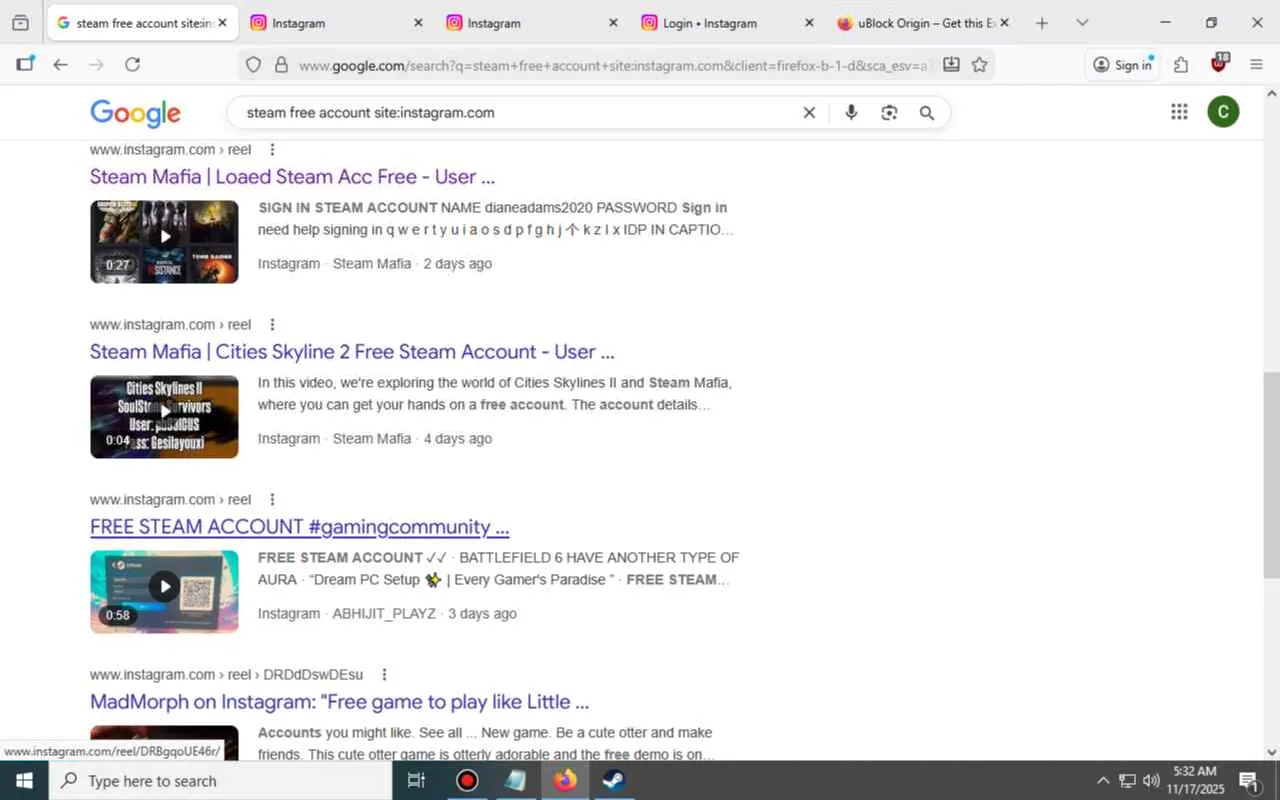Open the Loaed Steam Acc Free result link
Screen dimensions: 1280x800
[292, 177]
